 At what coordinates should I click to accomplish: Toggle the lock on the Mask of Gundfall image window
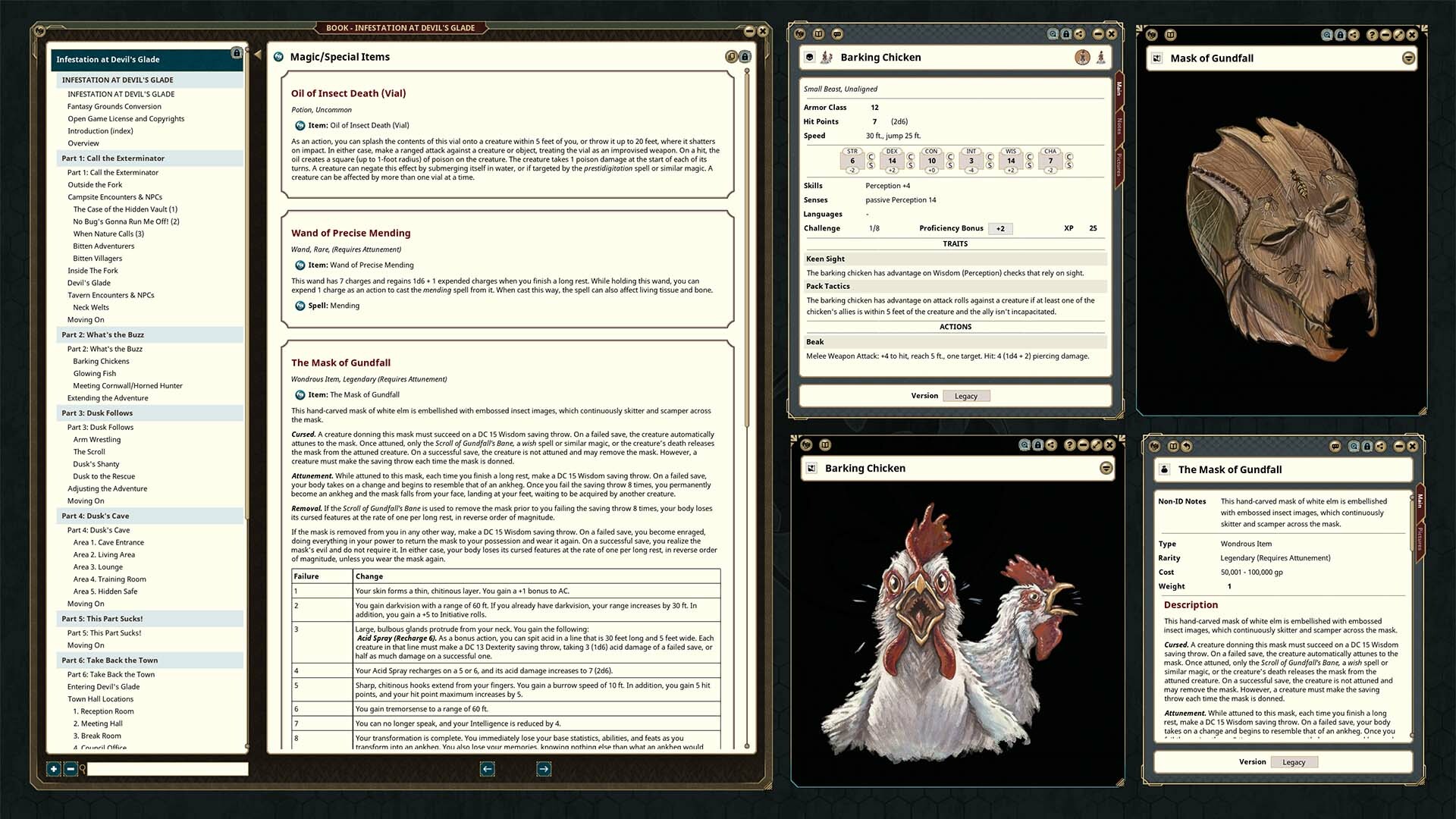(x=1341, y=34)
